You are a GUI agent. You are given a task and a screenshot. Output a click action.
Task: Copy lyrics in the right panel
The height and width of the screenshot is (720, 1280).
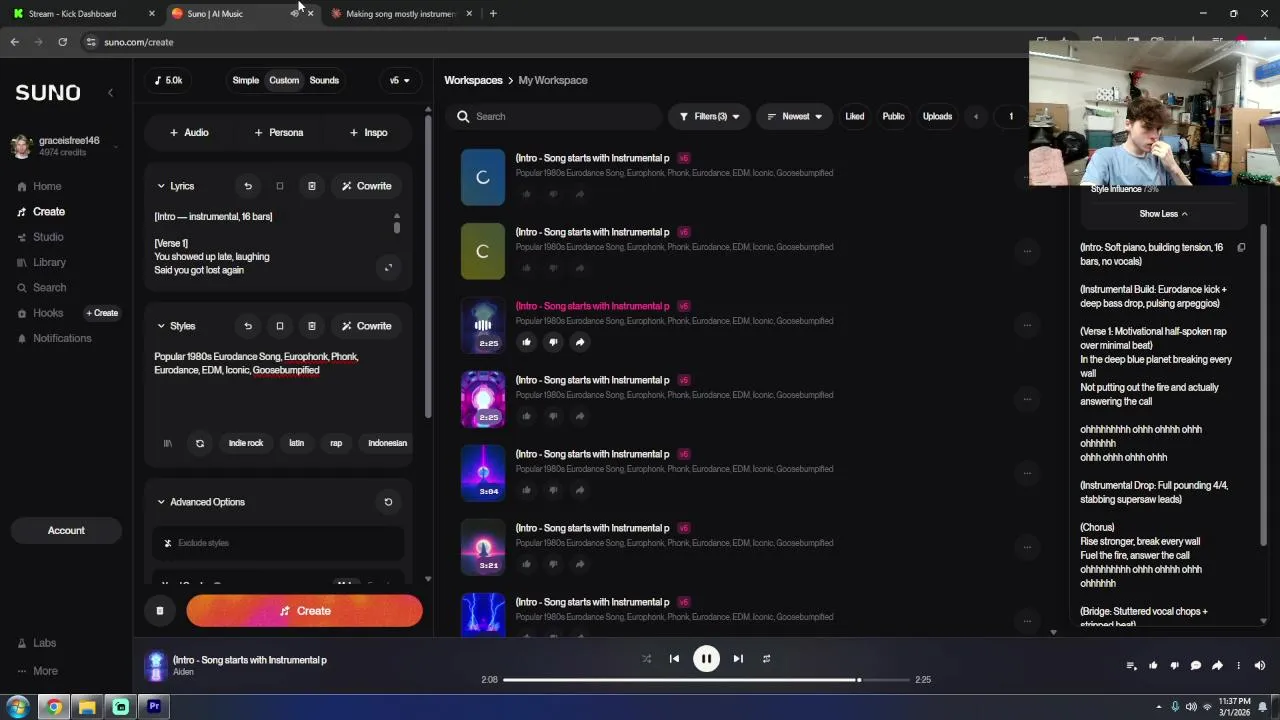(x=1241, y=248)
